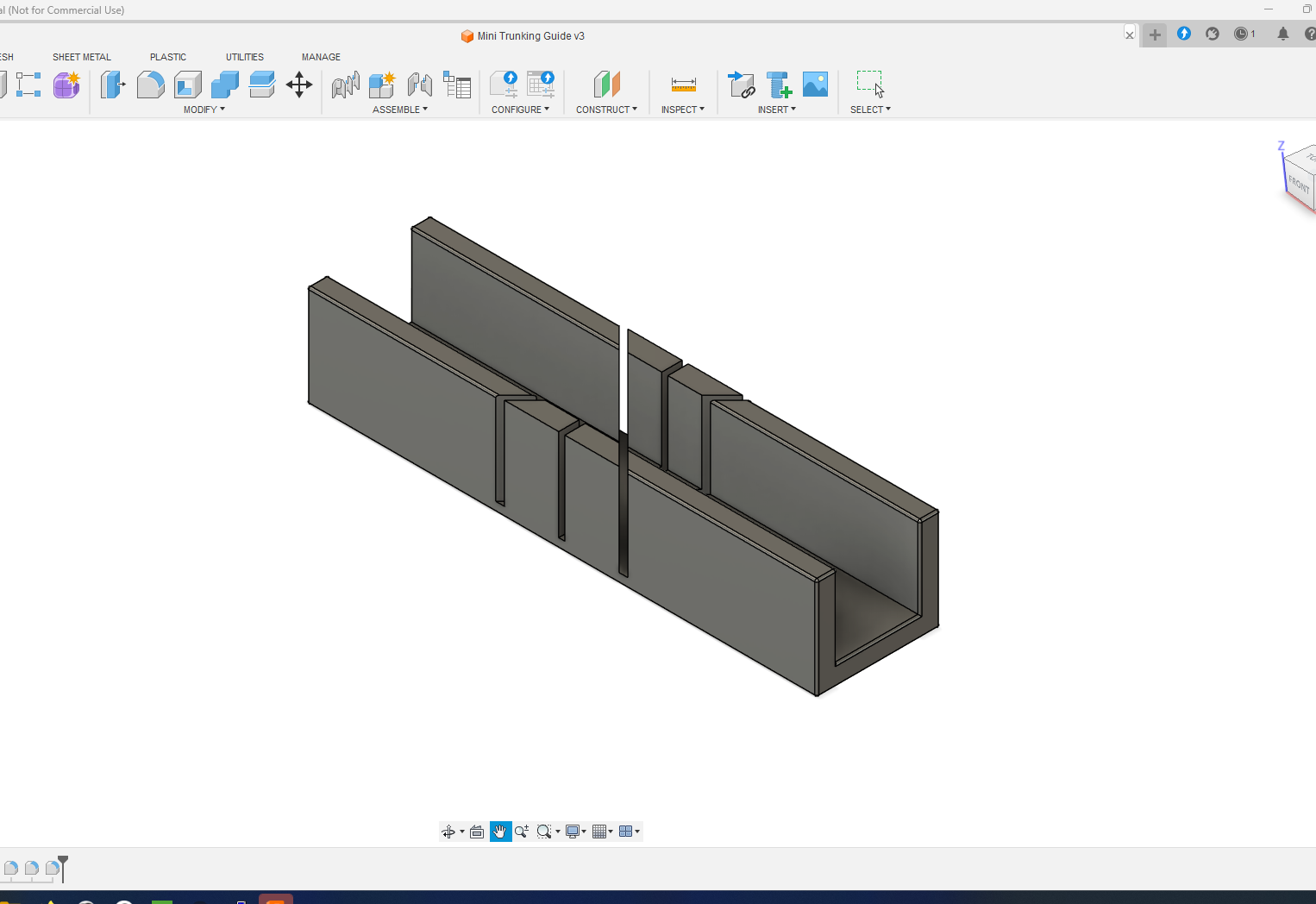
Task: Click the Joint tool icon
Action: pos(345,85)
